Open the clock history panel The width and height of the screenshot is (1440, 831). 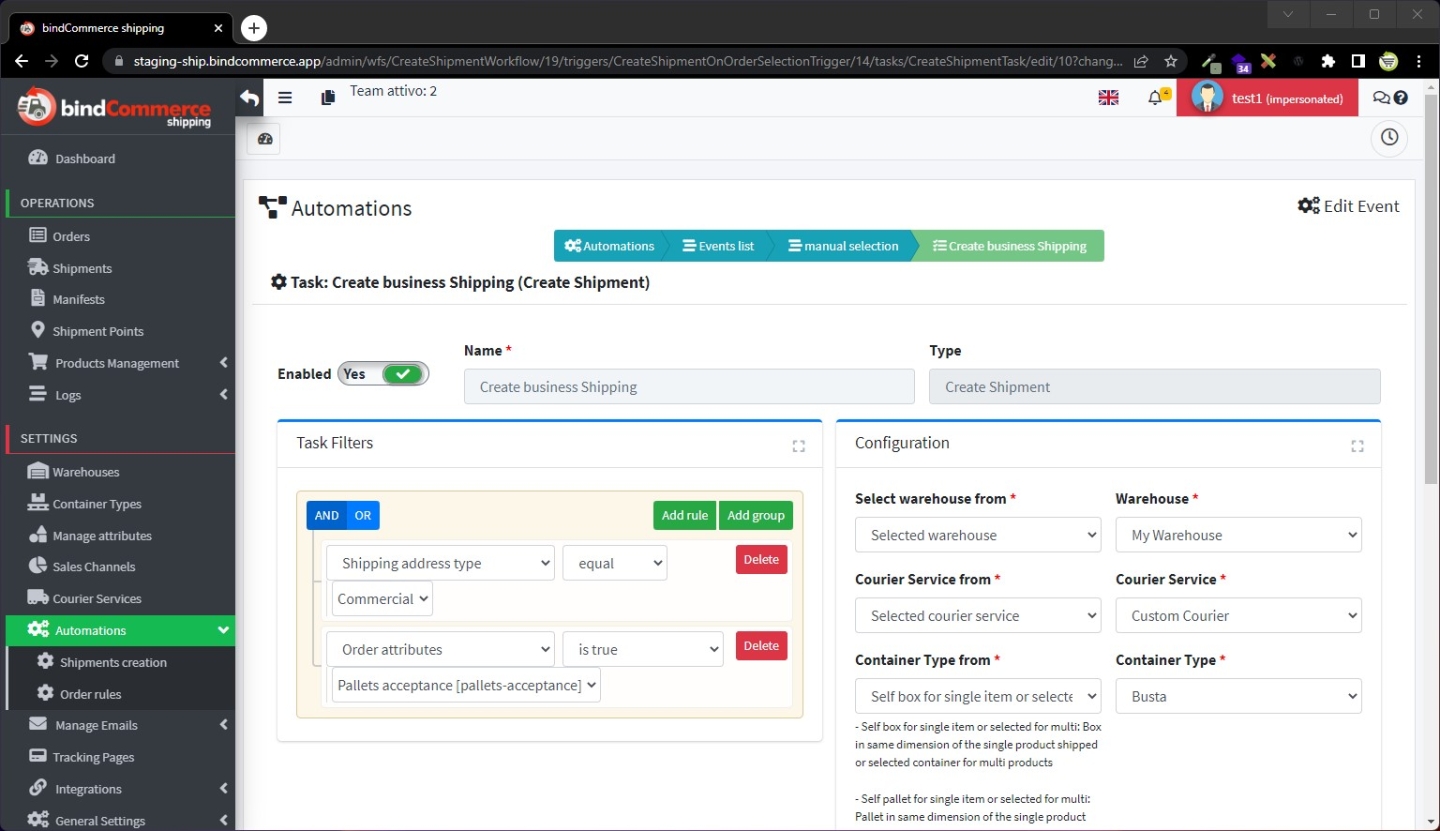pos(1389,138)
